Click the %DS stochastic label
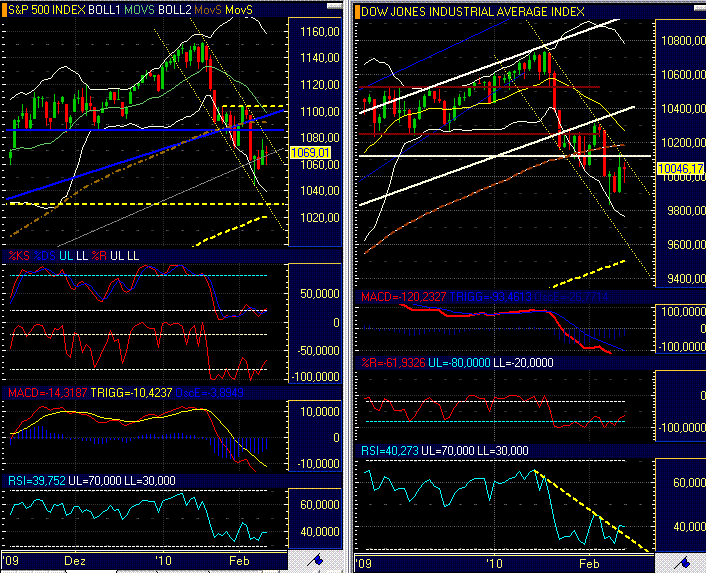 (45, 256)
